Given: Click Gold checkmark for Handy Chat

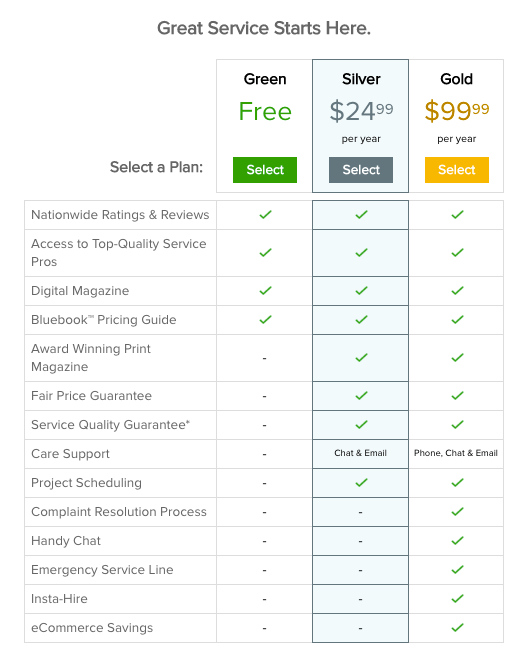Looking at the screenshot, I should [457, 541].
